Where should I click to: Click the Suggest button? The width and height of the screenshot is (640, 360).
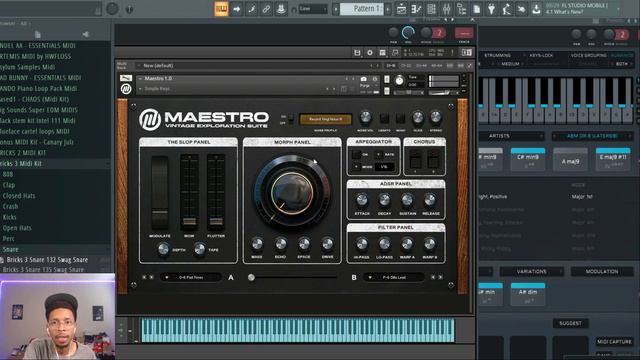pos(570,323)
